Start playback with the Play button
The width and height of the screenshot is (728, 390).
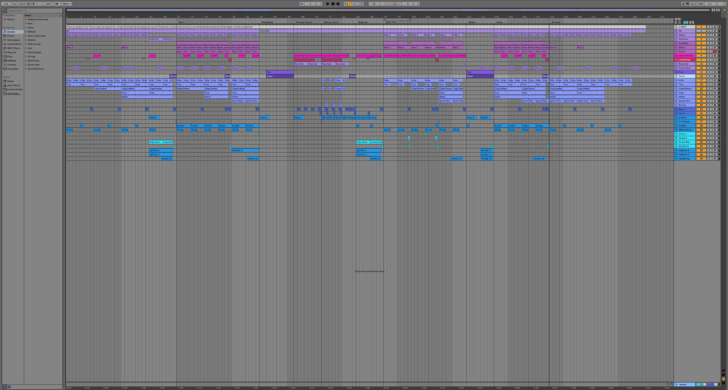328,4
